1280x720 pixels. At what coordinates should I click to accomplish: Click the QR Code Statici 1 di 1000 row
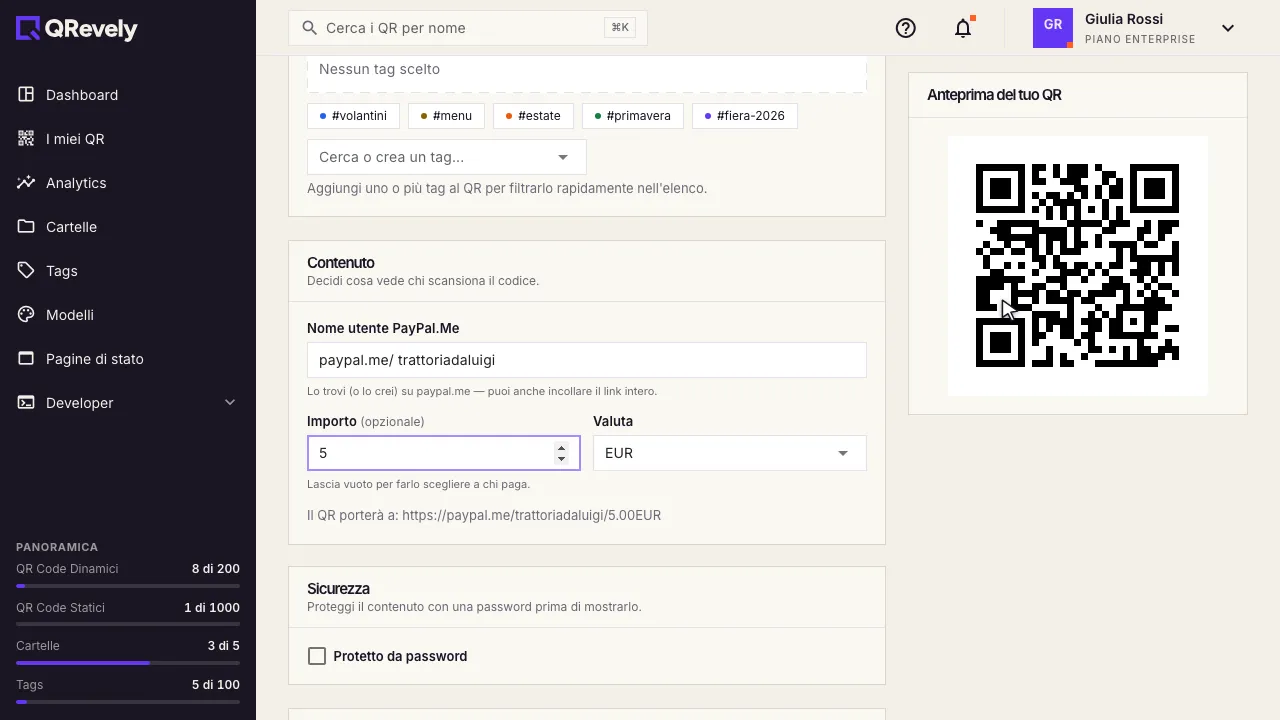coord(128,608)
